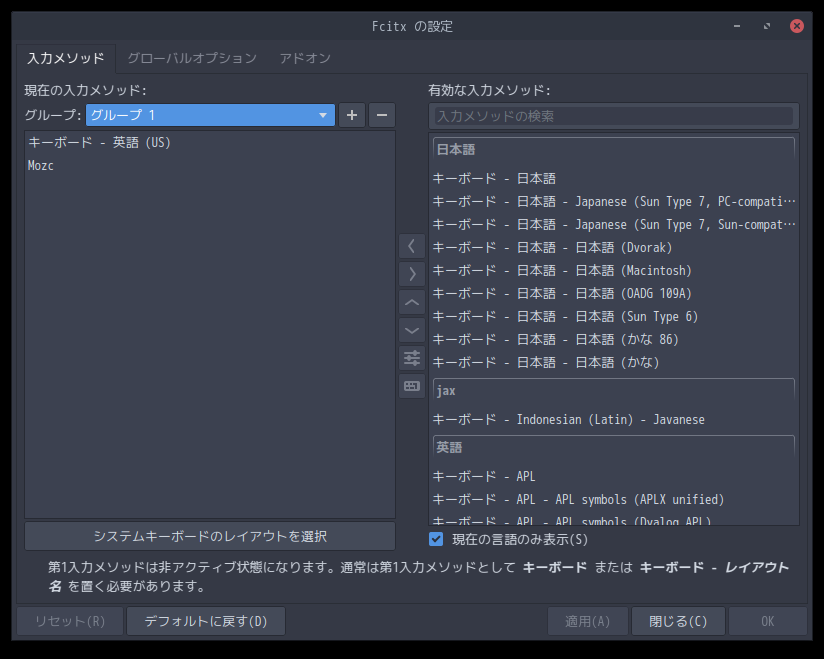Open the グループ 1 dropdown
This screenshot has width=824, height=659.
210,115
